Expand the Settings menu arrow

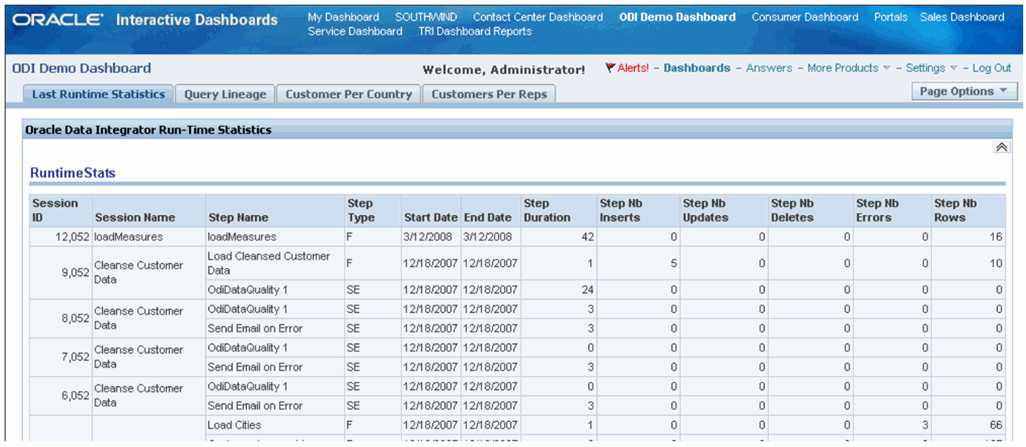pos(953,68)
